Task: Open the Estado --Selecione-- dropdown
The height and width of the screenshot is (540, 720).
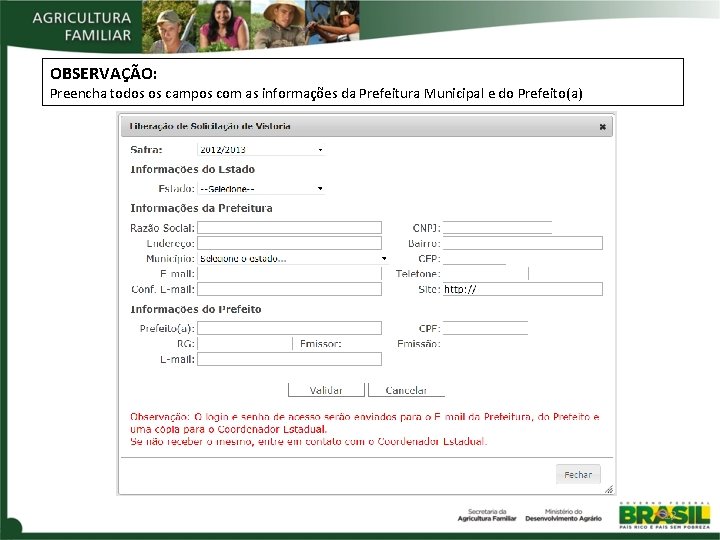Action: 261,189
